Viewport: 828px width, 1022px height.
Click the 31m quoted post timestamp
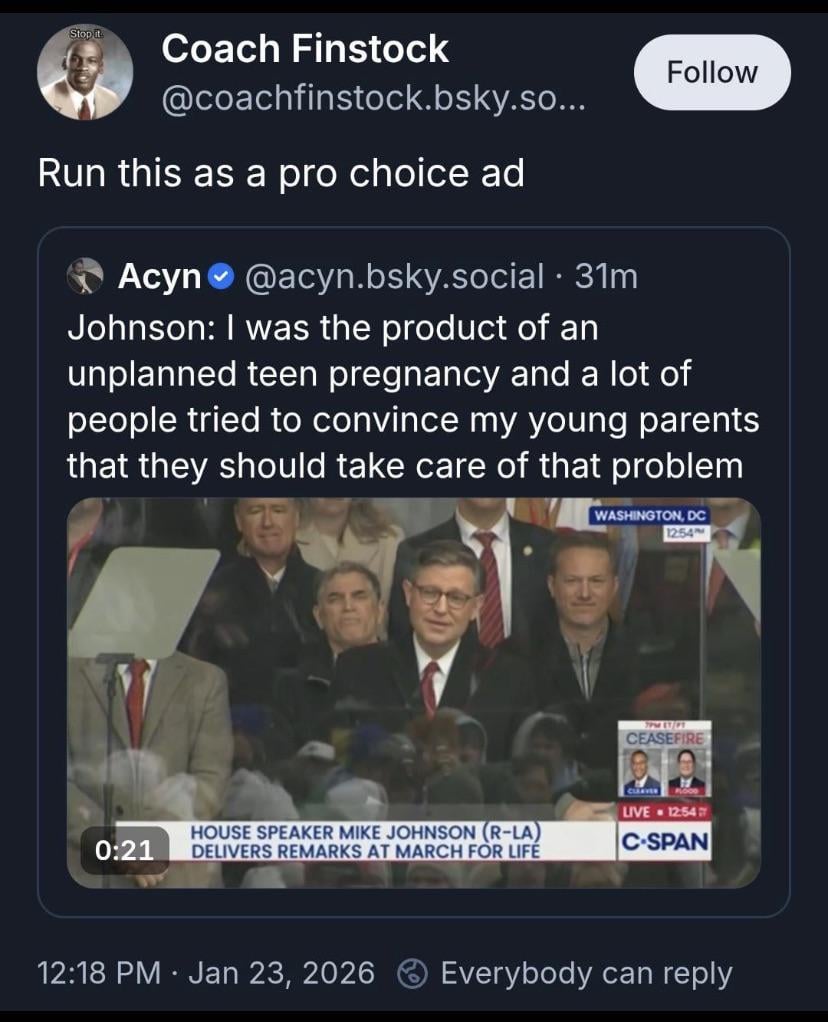click(x=607, y=275)
